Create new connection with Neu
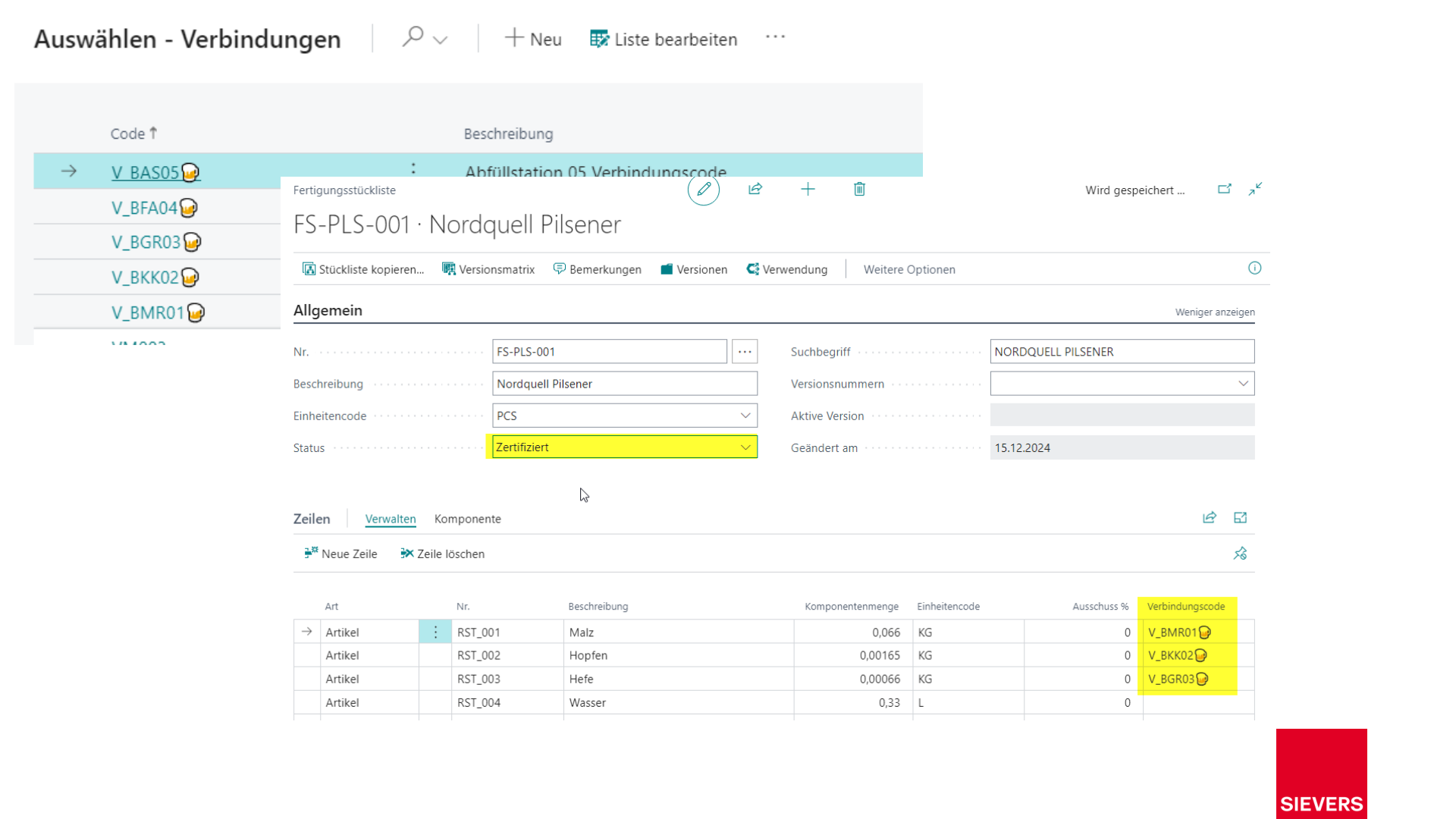Viewport: 1456px width, 819px height. [533, 39]
